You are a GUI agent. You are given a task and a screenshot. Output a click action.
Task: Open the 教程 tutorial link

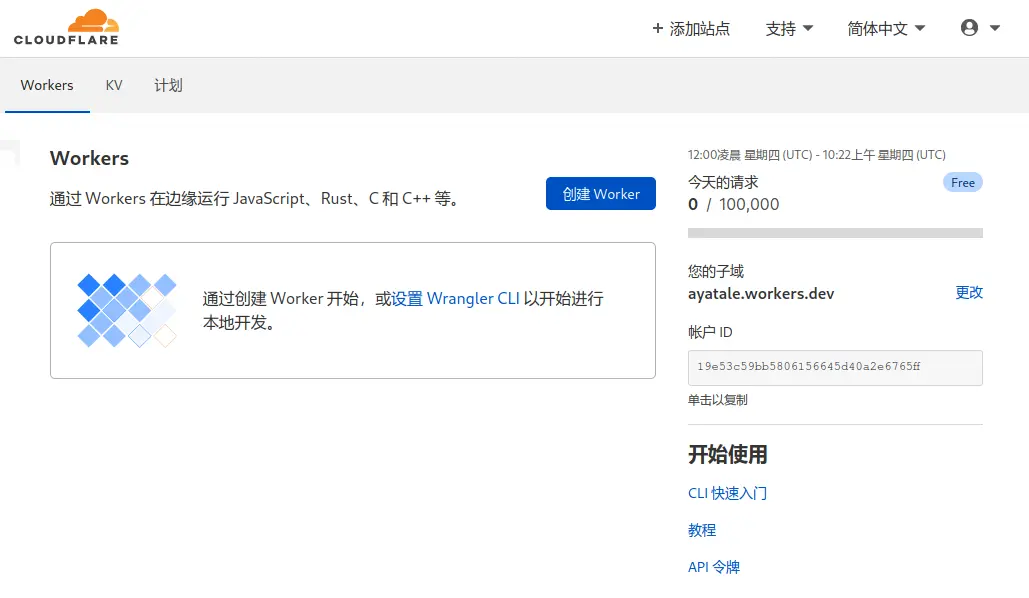702,530
